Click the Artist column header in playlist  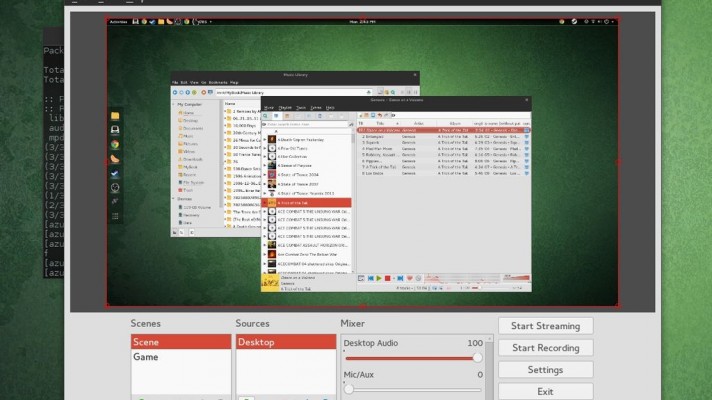418,123
